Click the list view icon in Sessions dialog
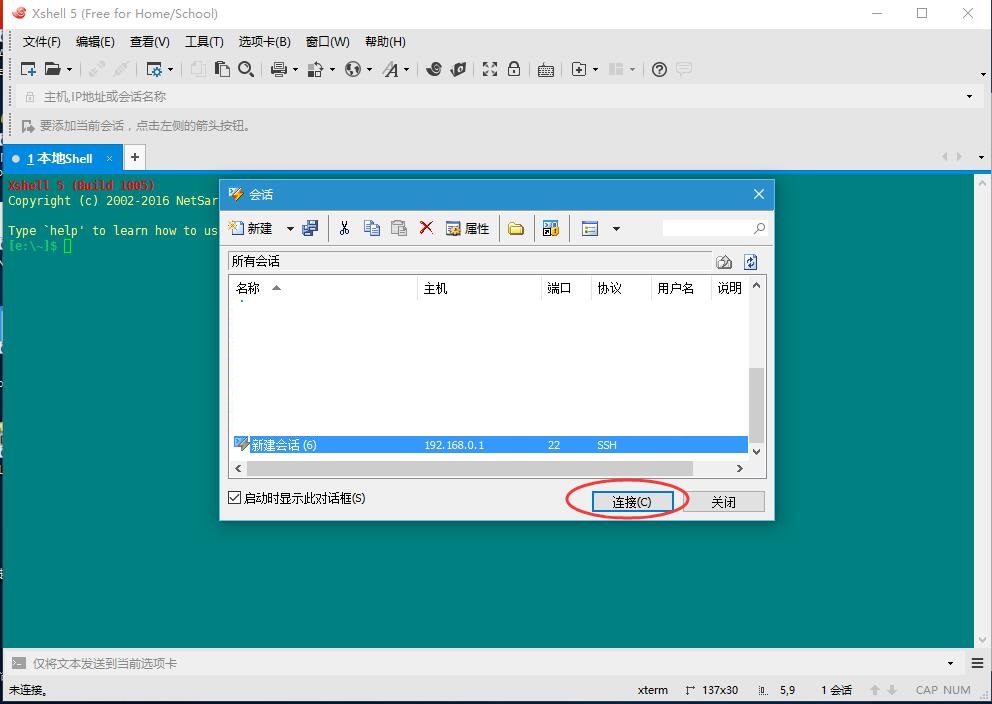This screenshot has height=704, width=992. click(x=590, y=228)
